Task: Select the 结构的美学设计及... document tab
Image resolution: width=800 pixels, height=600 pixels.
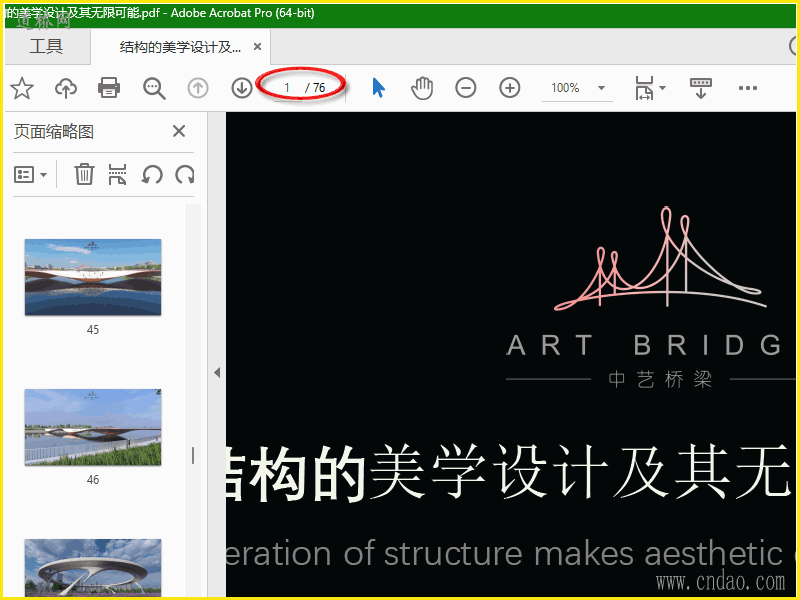Action: 180,47
